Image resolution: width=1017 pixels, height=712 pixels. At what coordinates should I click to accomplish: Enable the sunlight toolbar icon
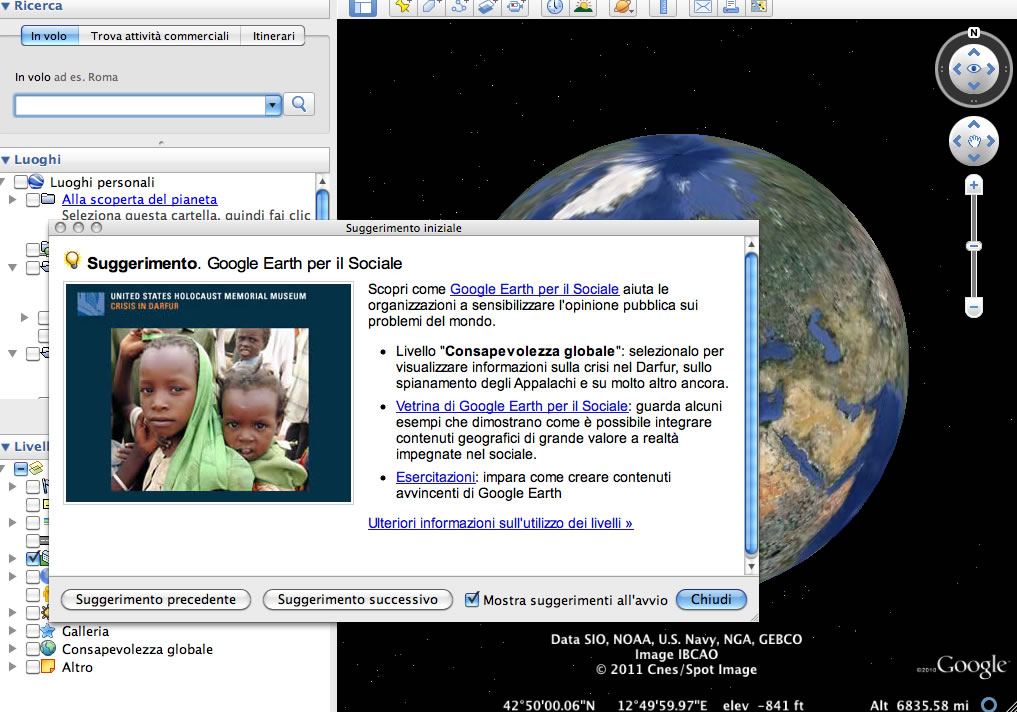(583, 7)
